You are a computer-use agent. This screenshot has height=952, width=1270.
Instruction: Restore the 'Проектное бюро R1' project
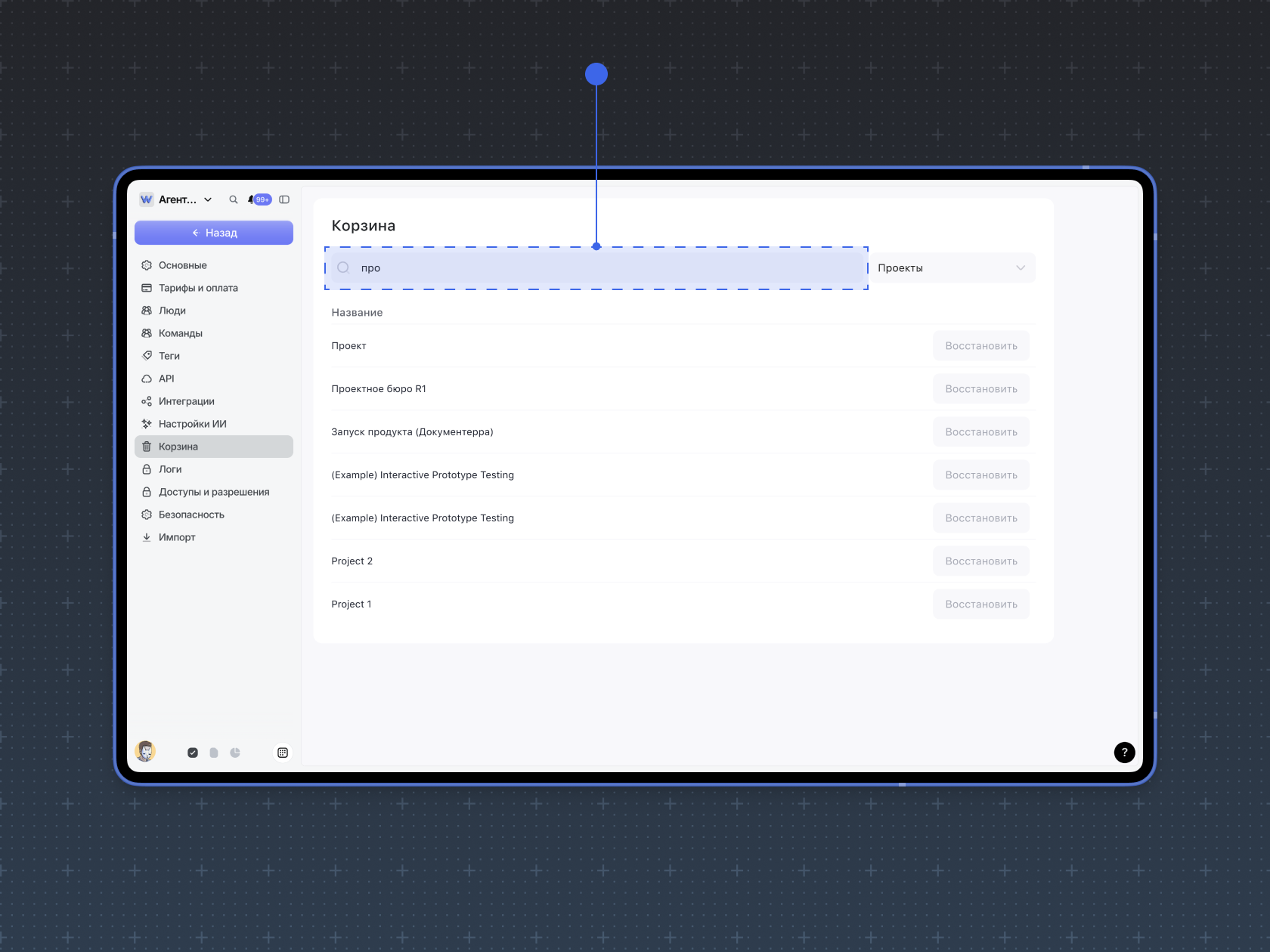coord(980,389)
